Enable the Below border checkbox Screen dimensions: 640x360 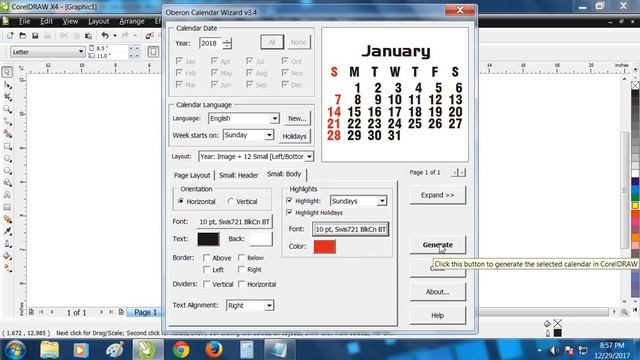click(x=241, y=258)
